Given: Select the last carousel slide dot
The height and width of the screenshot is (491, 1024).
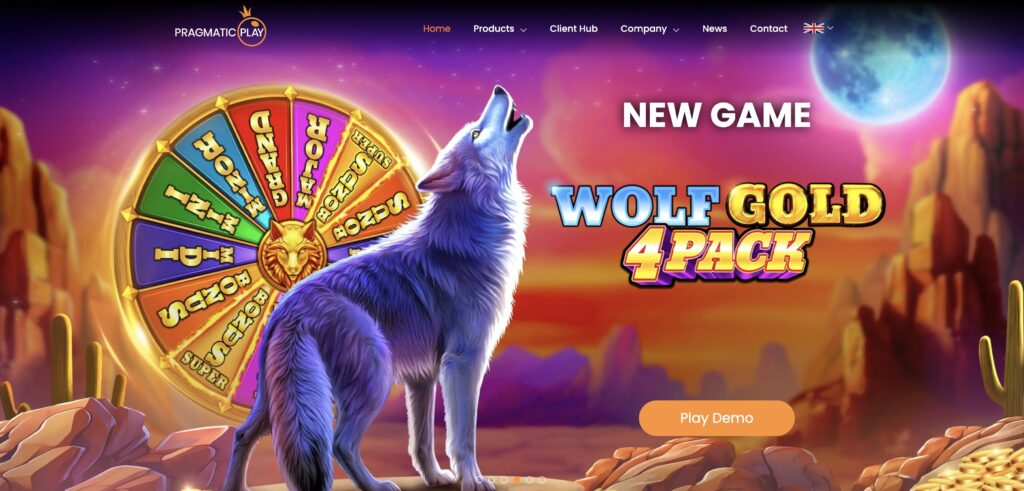Looking at the screenshot, I should coord(541,480).
